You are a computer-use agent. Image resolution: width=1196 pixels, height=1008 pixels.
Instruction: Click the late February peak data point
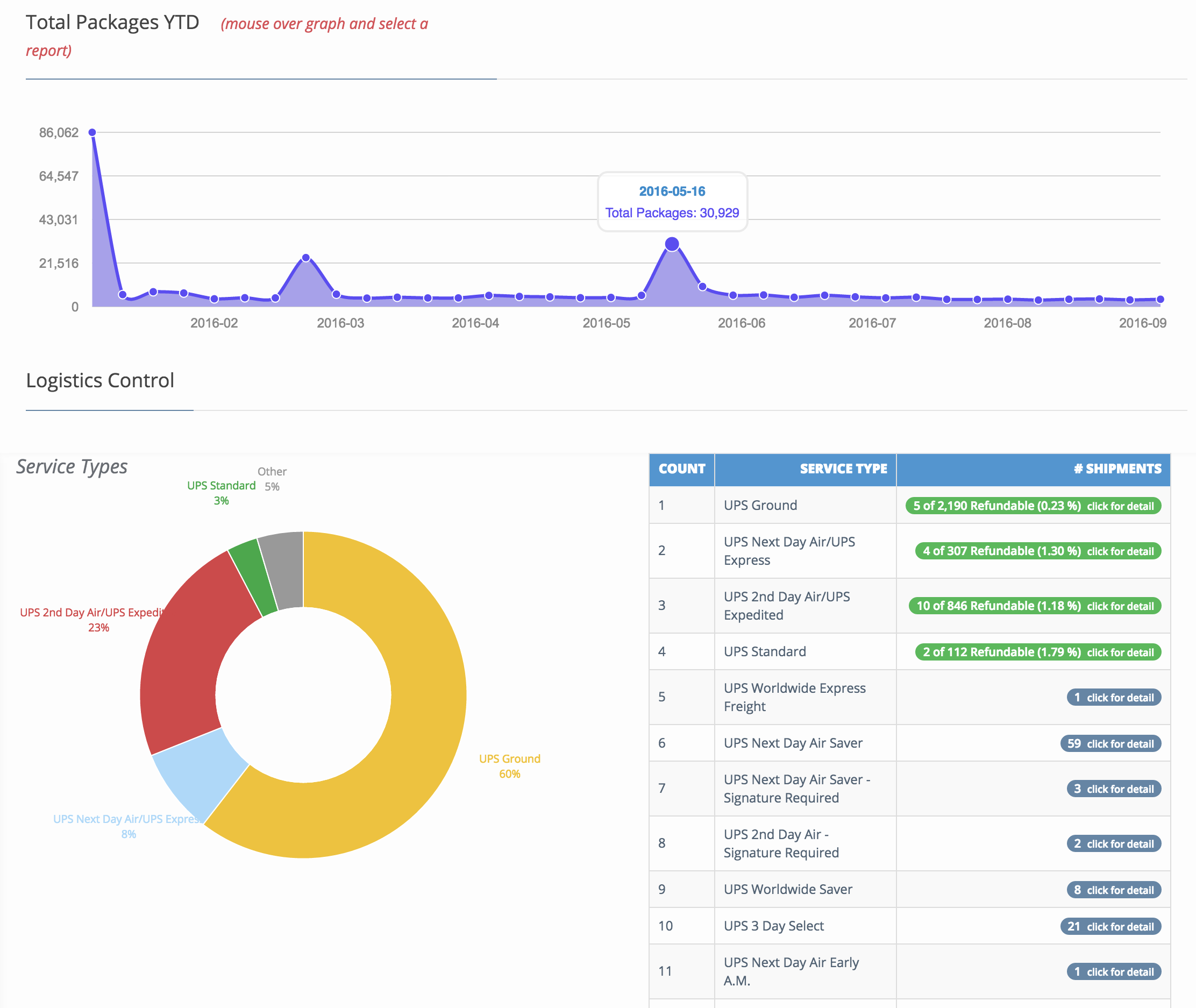coord(306,258)
